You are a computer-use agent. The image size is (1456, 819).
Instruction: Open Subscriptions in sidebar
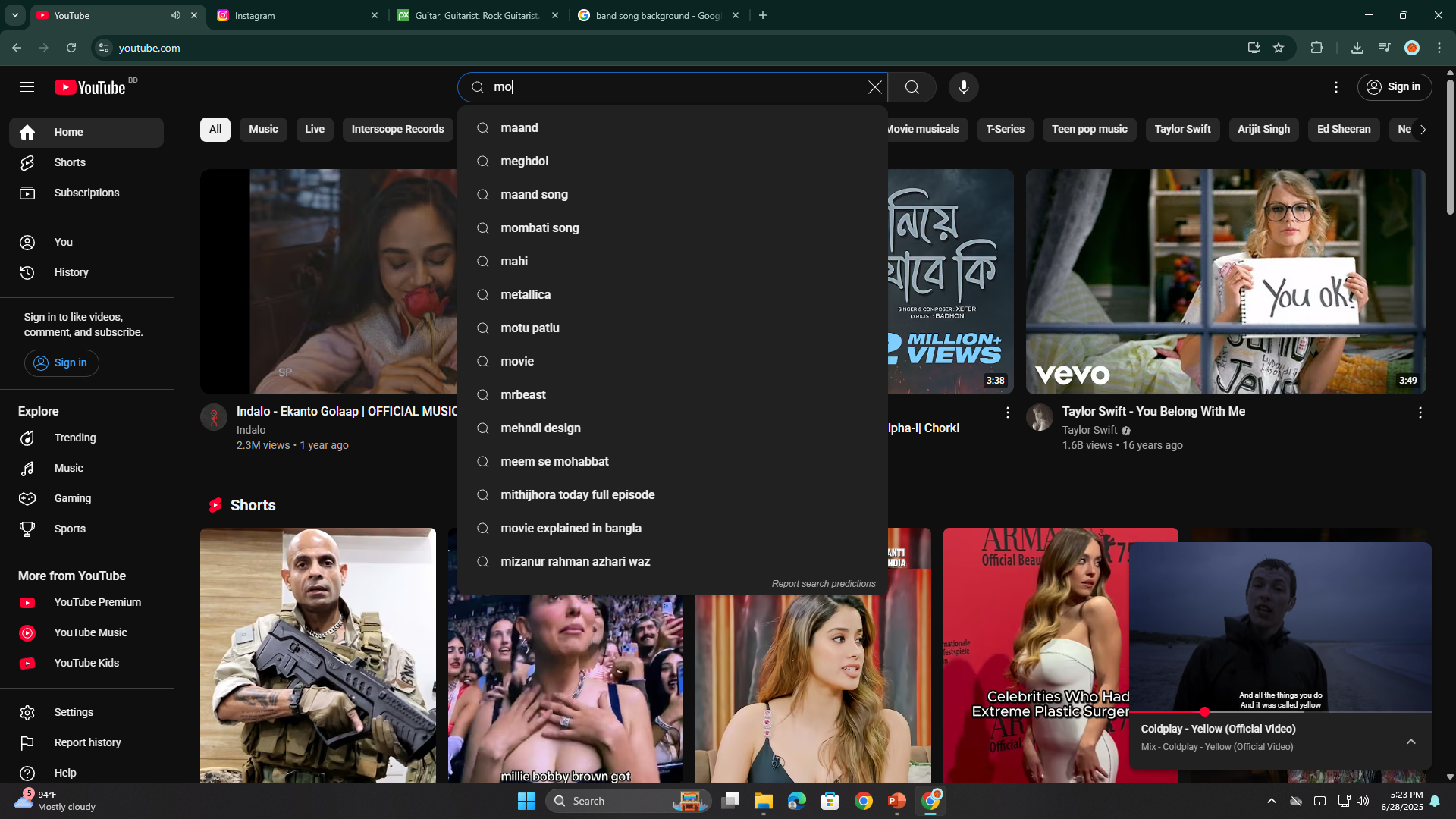click(x=86, y=193)
